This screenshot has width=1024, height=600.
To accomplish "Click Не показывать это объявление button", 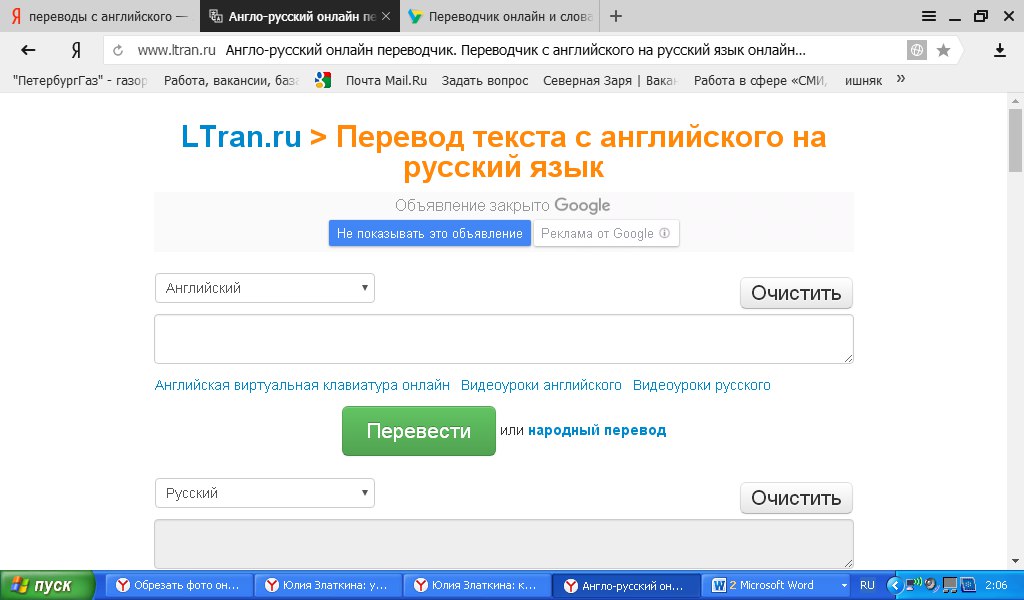I will 430,233.
